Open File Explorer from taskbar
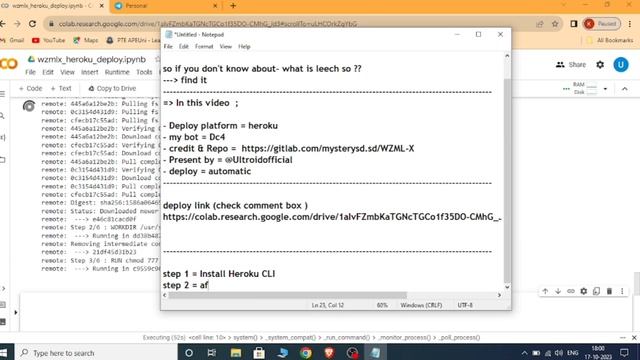Image resolution: width=640 pixels, height=360 pixels. [x=236, y=353]
